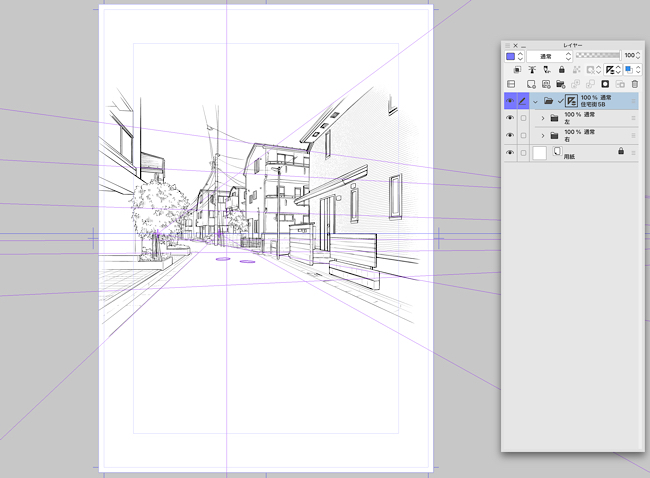Click the Apply Mask to Layer icon

point(620,84)
